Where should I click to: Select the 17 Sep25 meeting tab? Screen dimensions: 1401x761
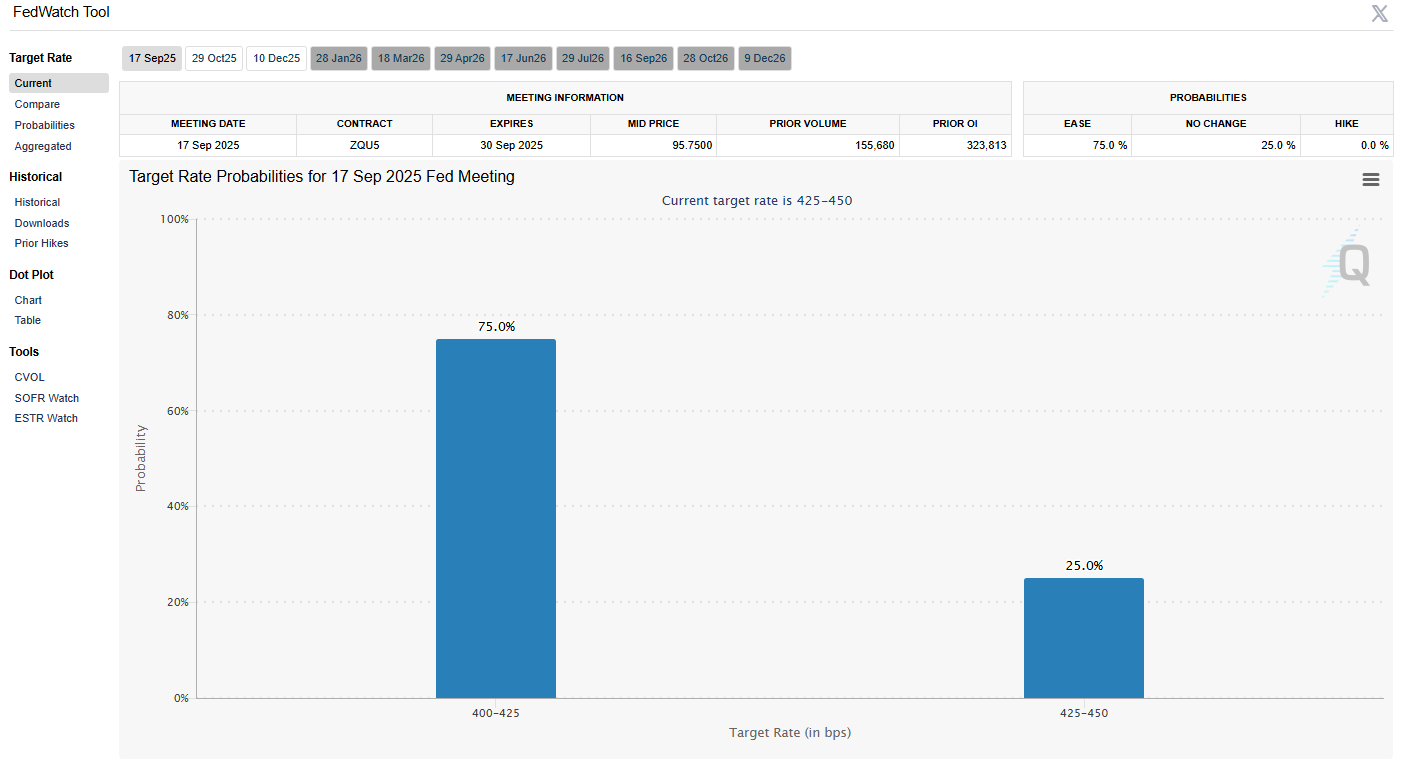pos(152,59)
